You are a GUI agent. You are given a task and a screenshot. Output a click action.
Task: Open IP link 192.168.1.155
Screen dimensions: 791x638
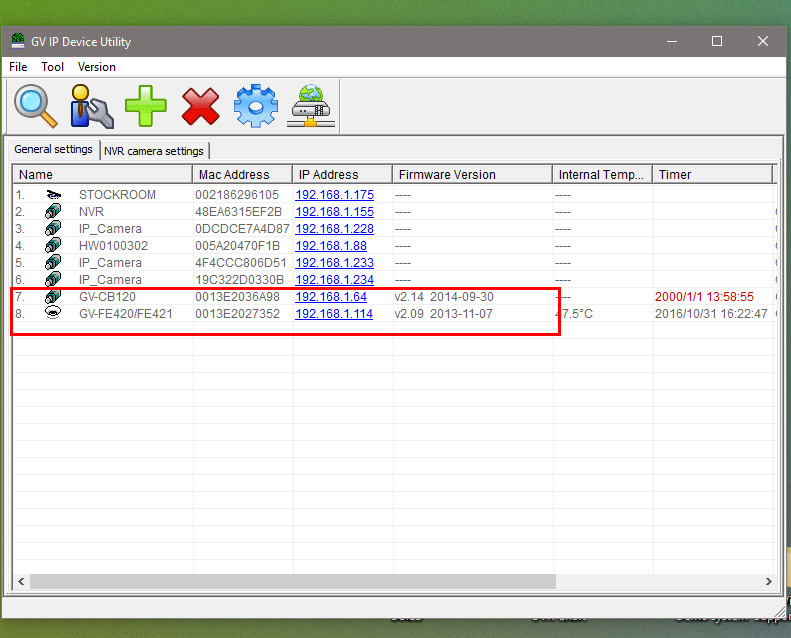click(334, 212)
